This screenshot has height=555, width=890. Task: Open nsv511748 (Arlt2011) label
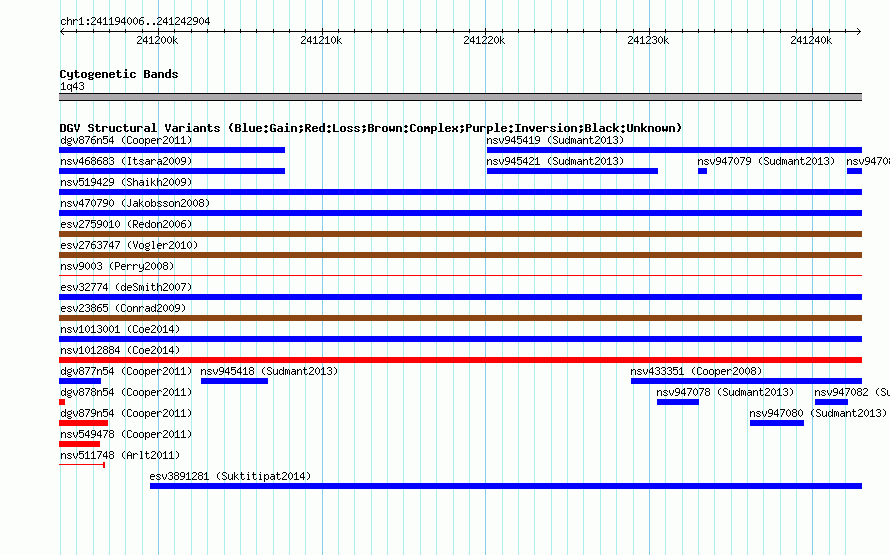click(x=120, y=455)
